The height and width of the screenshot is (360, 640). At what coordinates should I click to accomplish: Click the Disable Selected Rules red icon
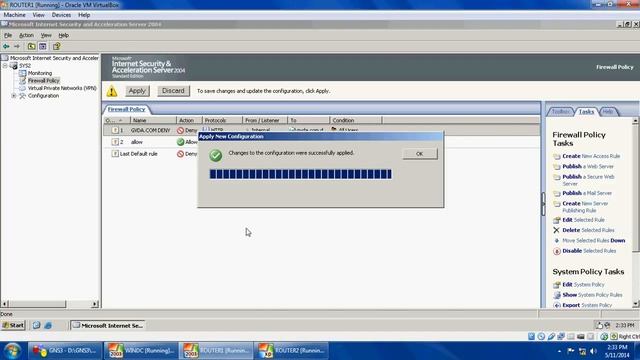557,251
